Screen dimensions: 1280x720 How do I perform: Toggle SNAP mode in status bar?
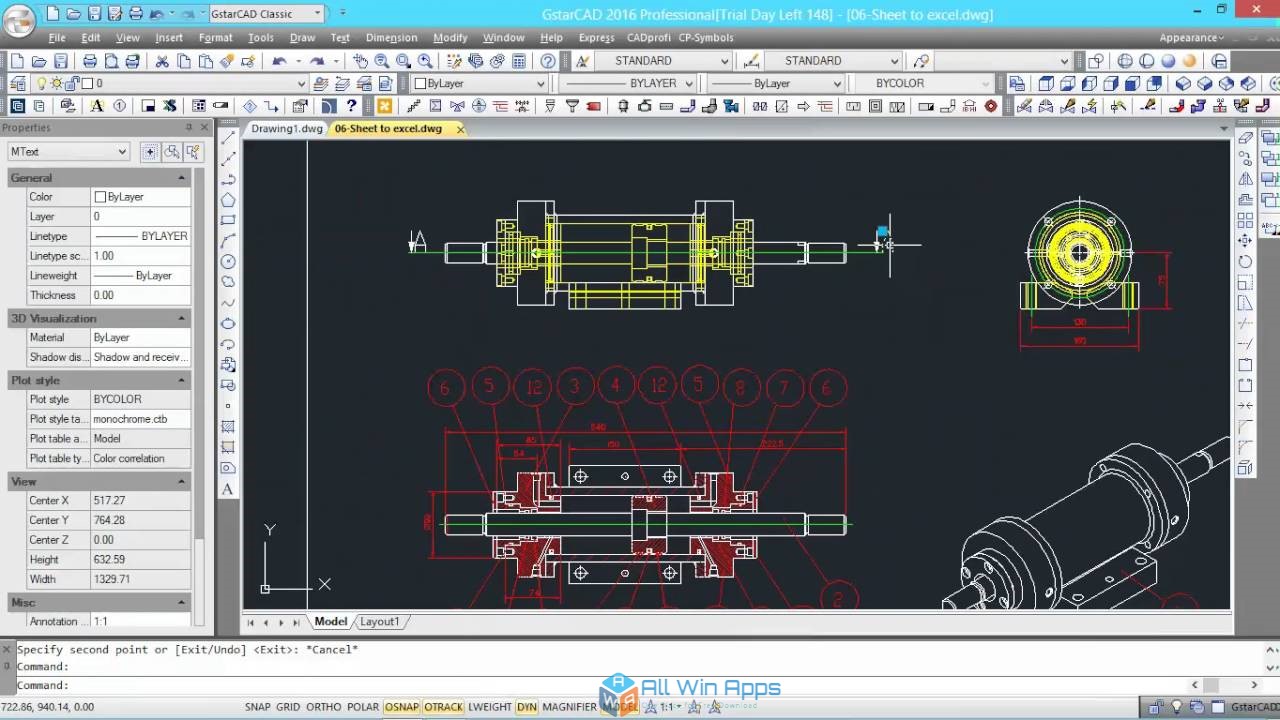tap(258, 707)
